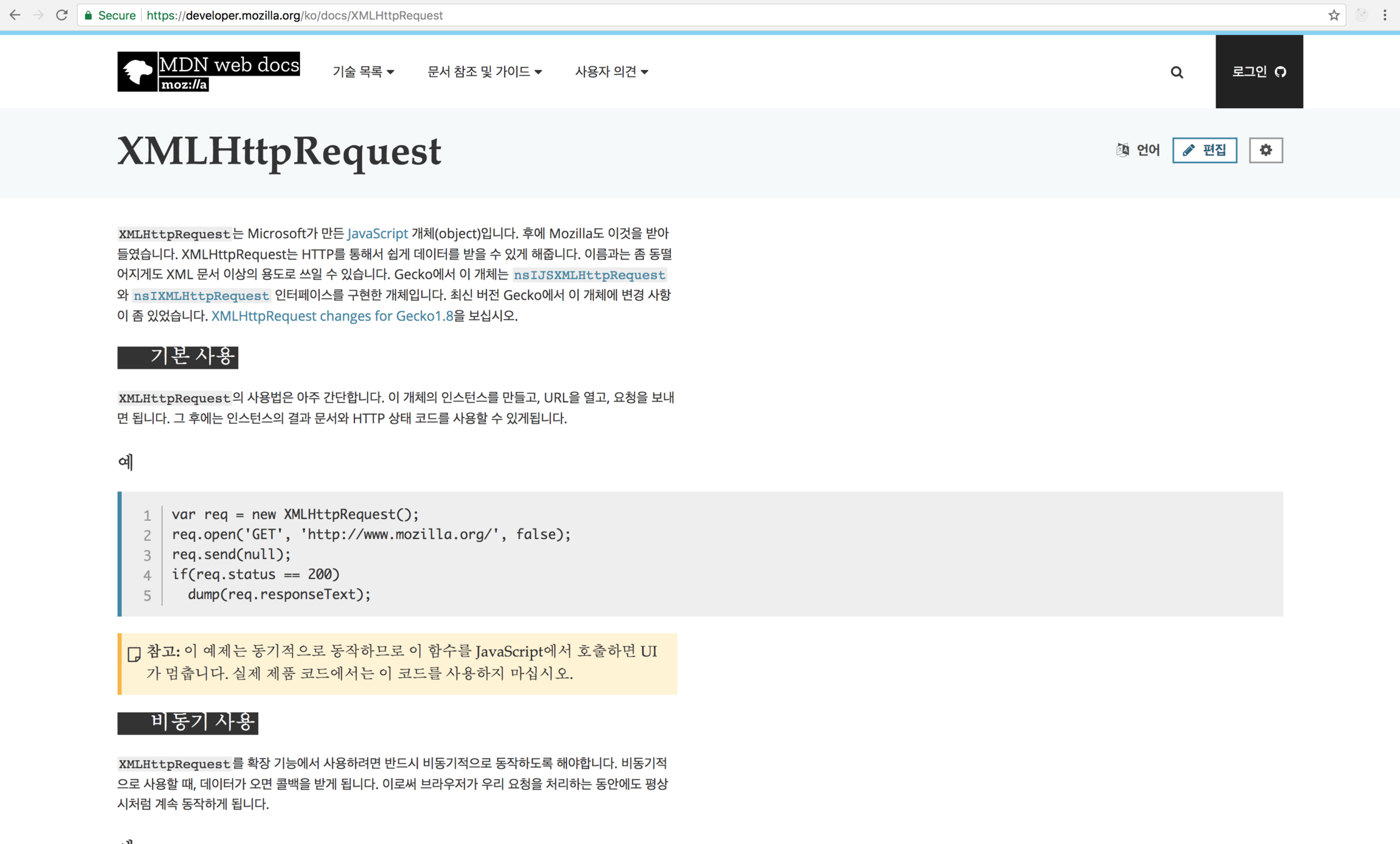Expand 문서 참조 및 가이드 menu
The image size is (1400, 844).
tap(484, 72)
